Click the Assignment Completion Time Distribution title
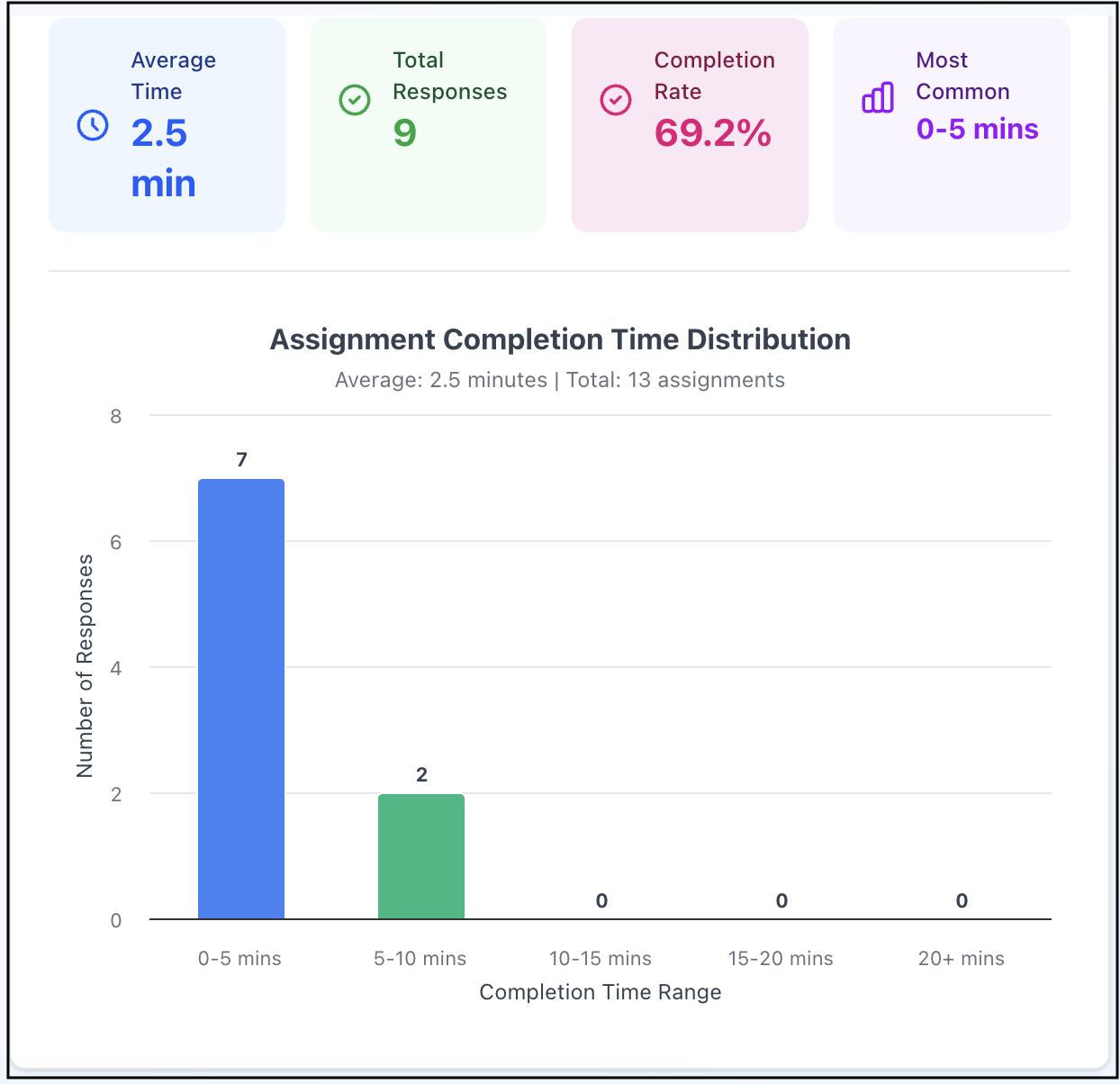This screenshot has height=1084, width=1120. tap(560, 339)
